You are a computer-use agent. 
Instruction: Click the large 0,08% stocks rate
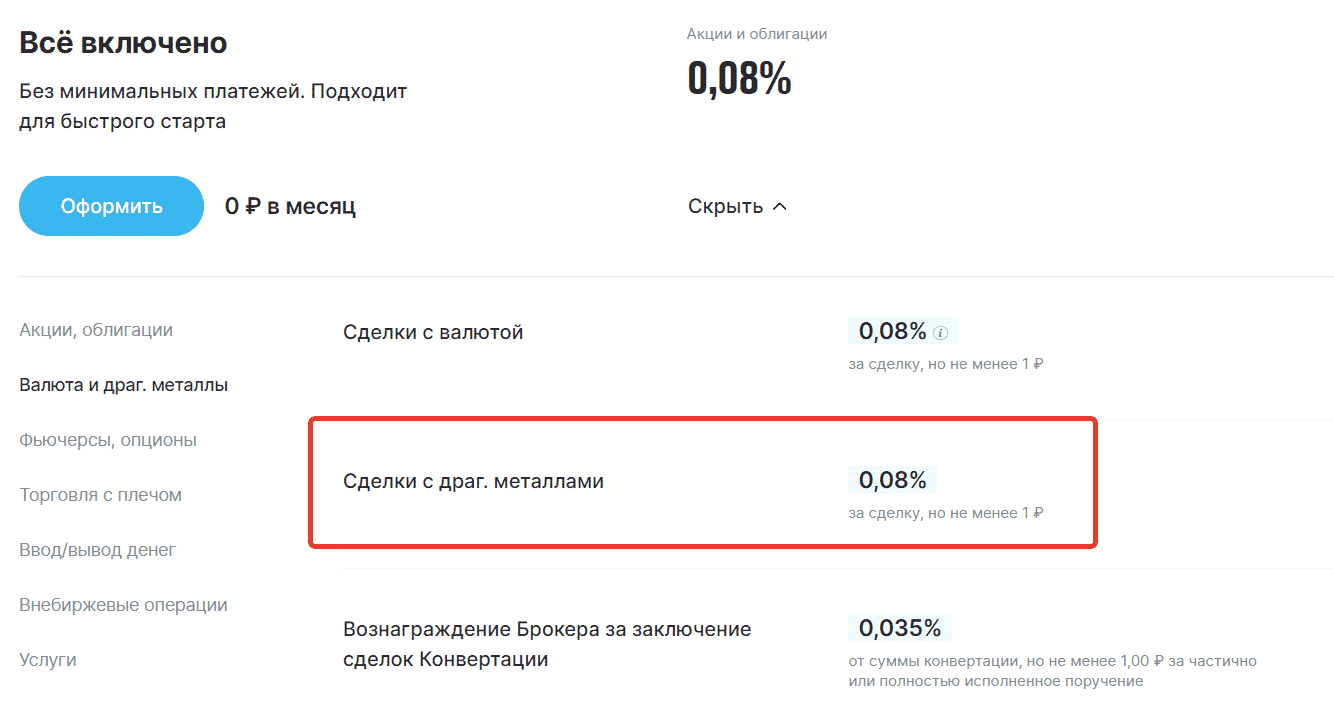pos(739,78)
